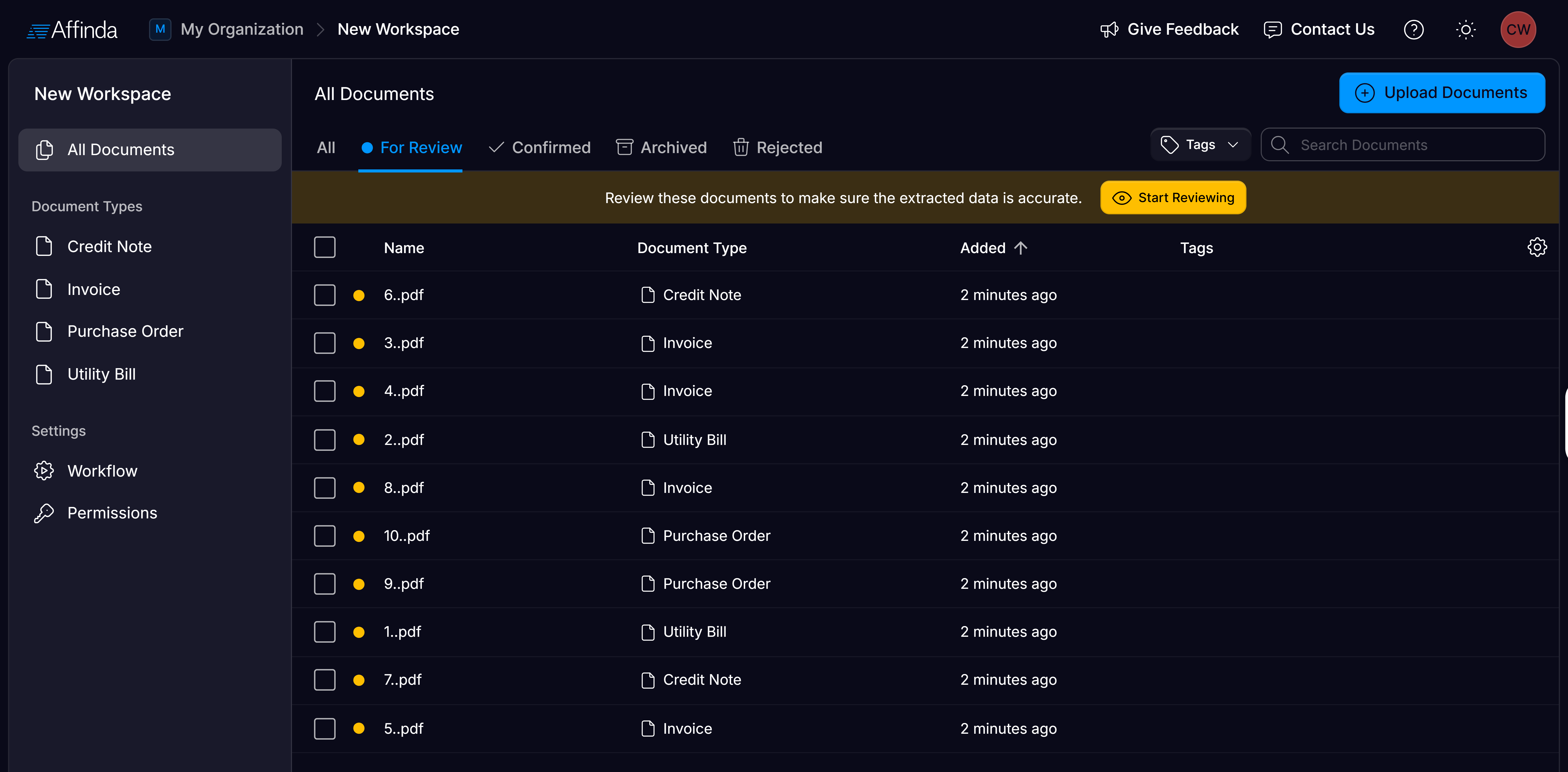Screen dimensions: 1568x772
Task: Click the My Organization badge icon
Action: click(160, 29)
